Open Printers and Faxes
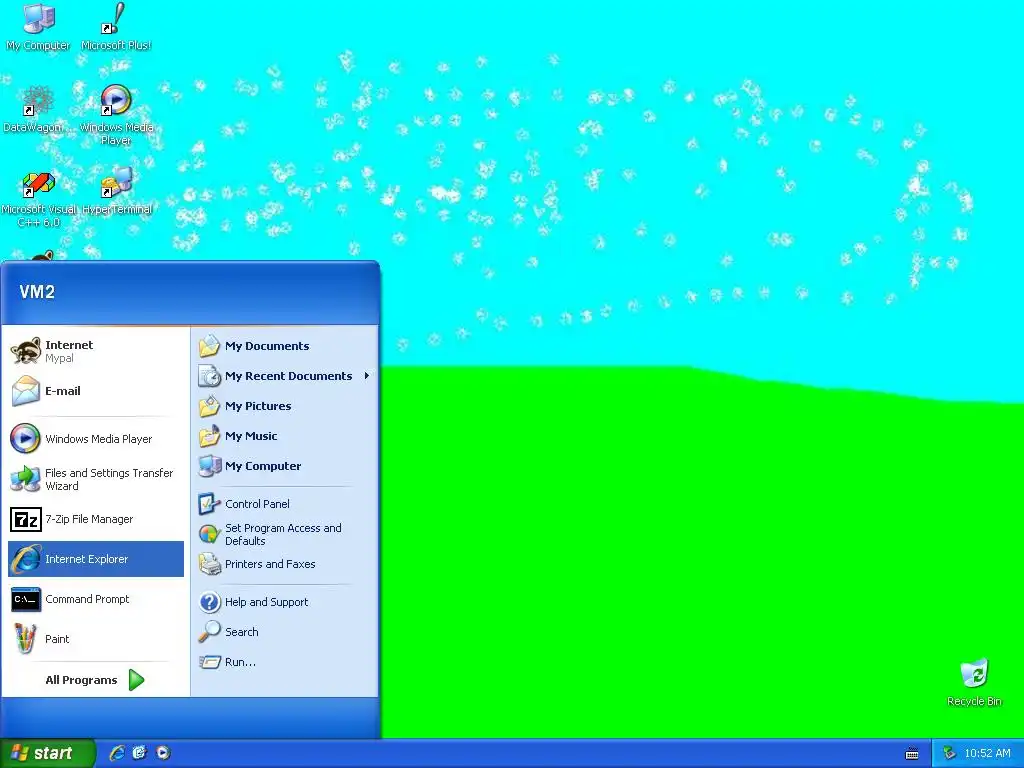The height and width of the screenshot is (768, 1024). pyautogui.click(x=285, y=564)
